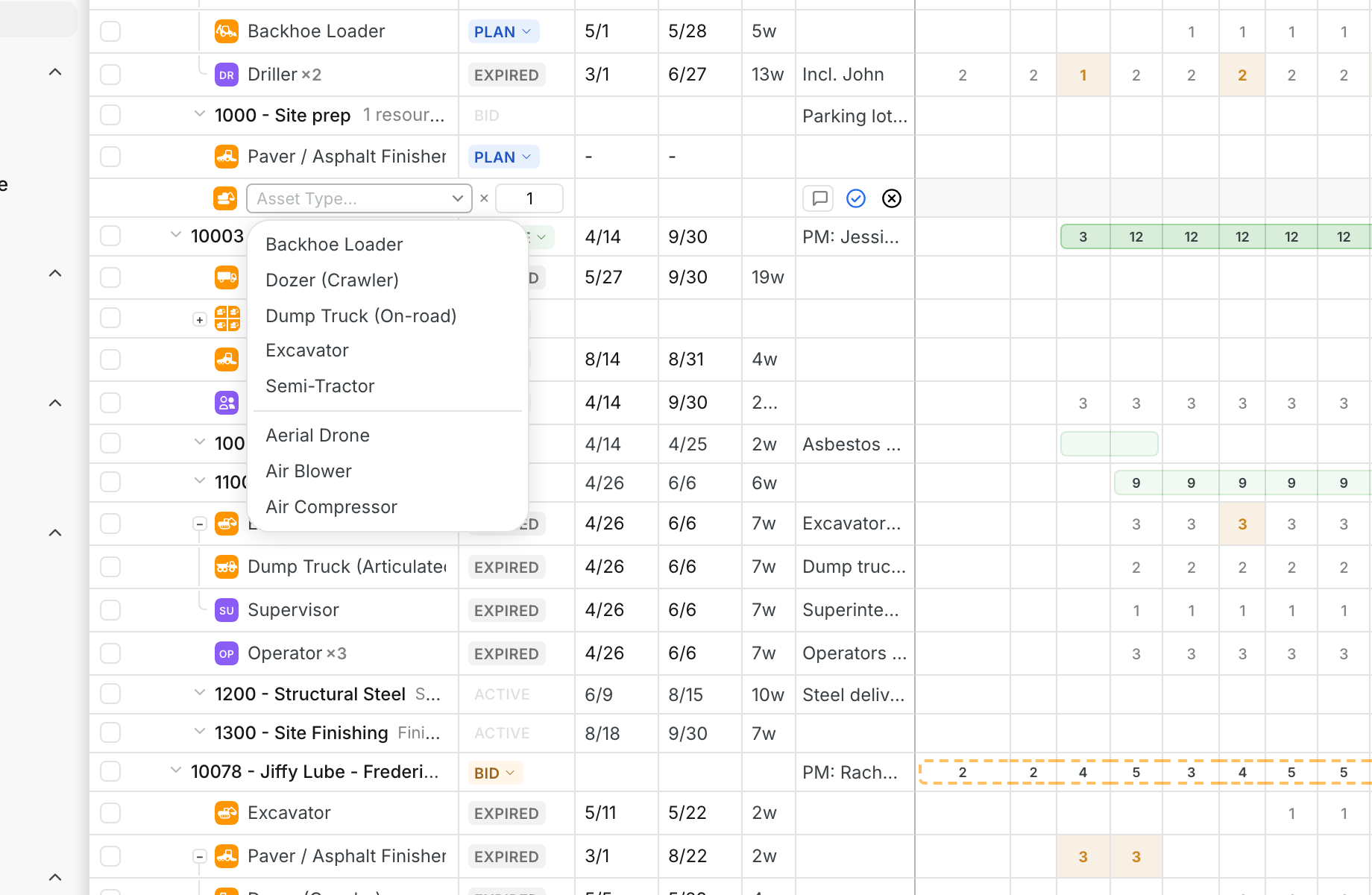Choose Dozer (Crawler) from asset list
Image resolution: width=1372 pixels, height=895 pixels.
pos(388,280)
